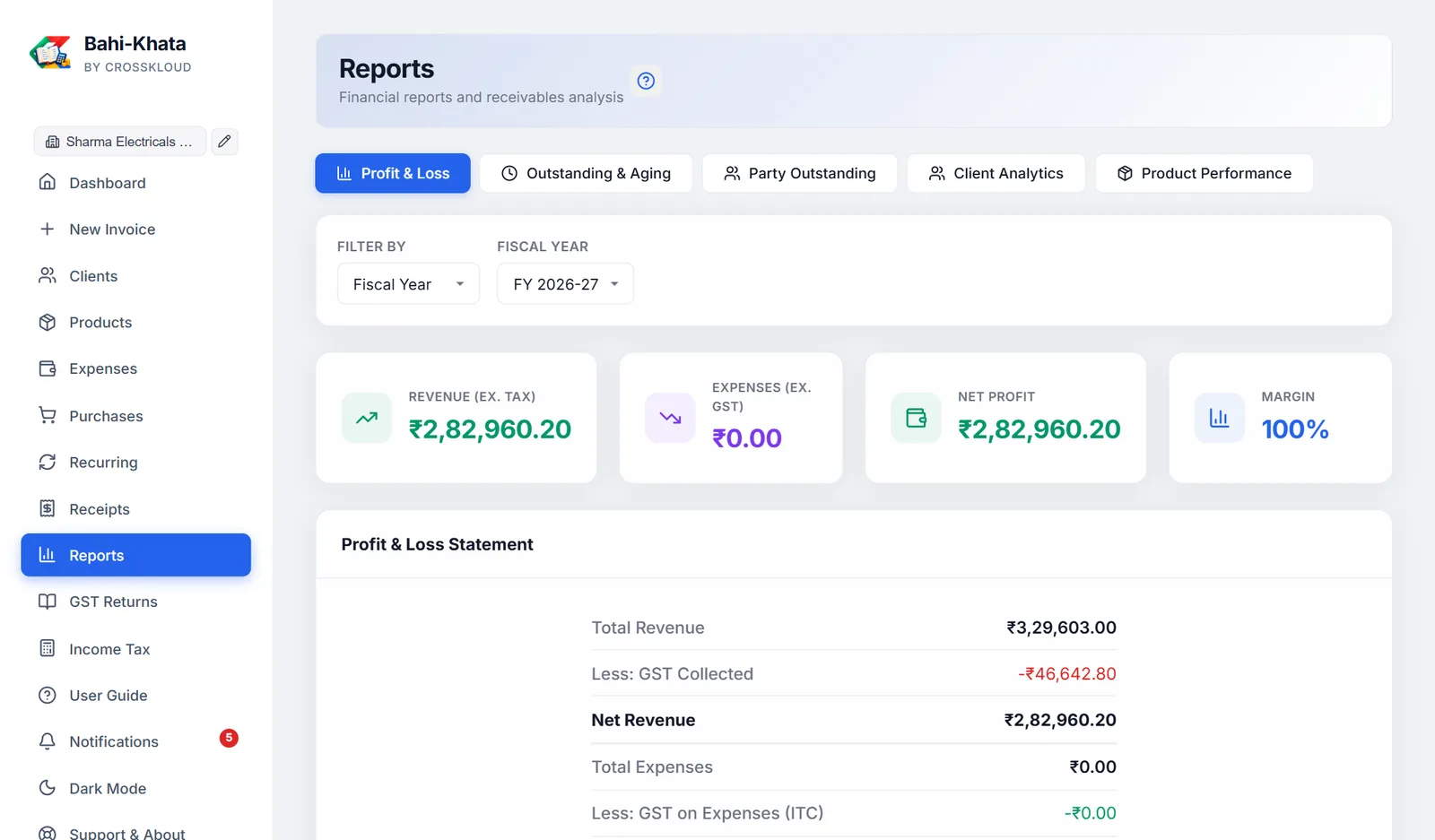Open the help question mark icon
This screenshot has height=840, width=1435.
pyautogui.click(x=646, y=81)
